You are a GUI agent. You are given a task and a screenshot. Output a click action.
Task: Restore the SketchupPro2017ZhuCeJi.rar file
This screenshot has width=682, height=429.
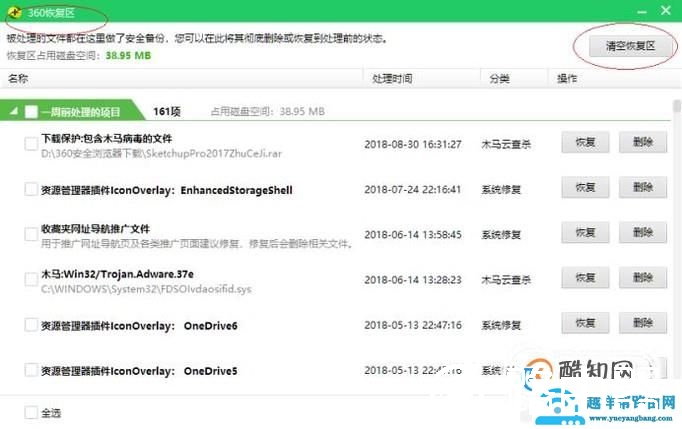point(585,142)
